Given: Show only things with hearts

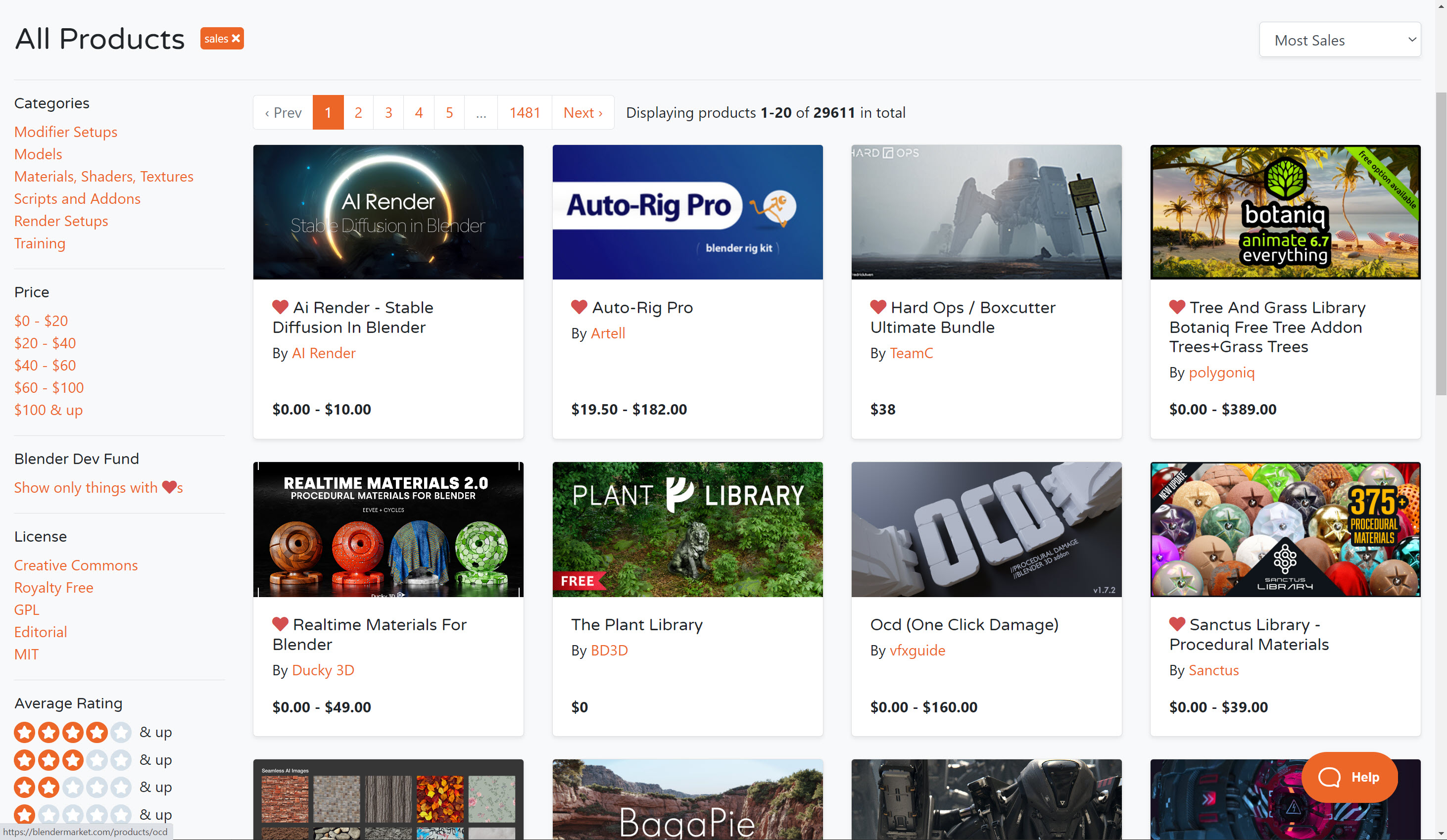Looking at the screenshot, I should click(x=98, y=487).
